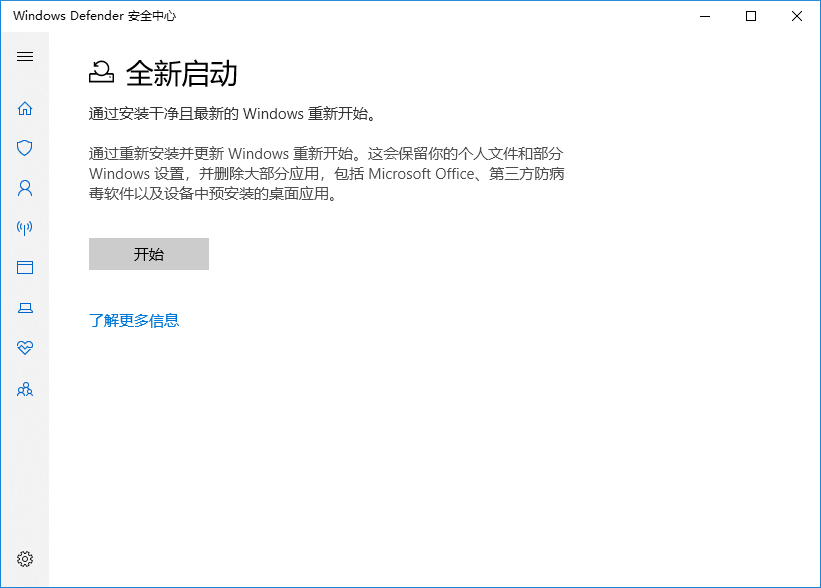Viewport: 821px width, 588px height.
Task: Click the Windows Defender 安全中心 title text
Action: tap(95, 16)
